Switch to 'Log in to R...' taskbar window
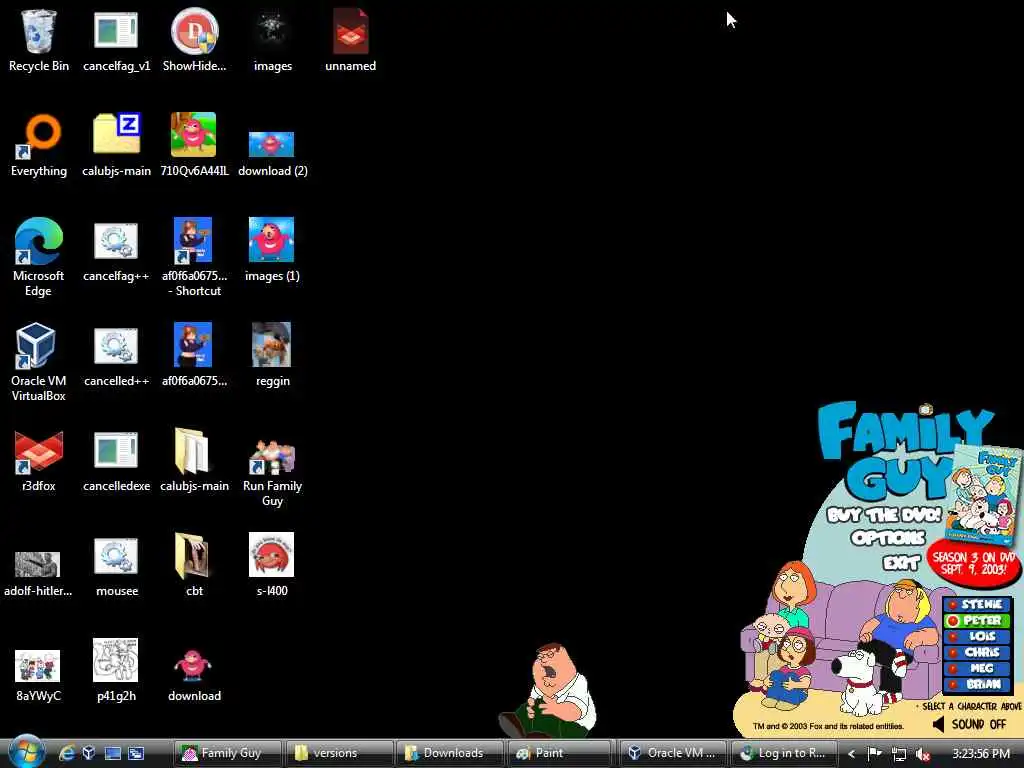 tap(784, 753)
